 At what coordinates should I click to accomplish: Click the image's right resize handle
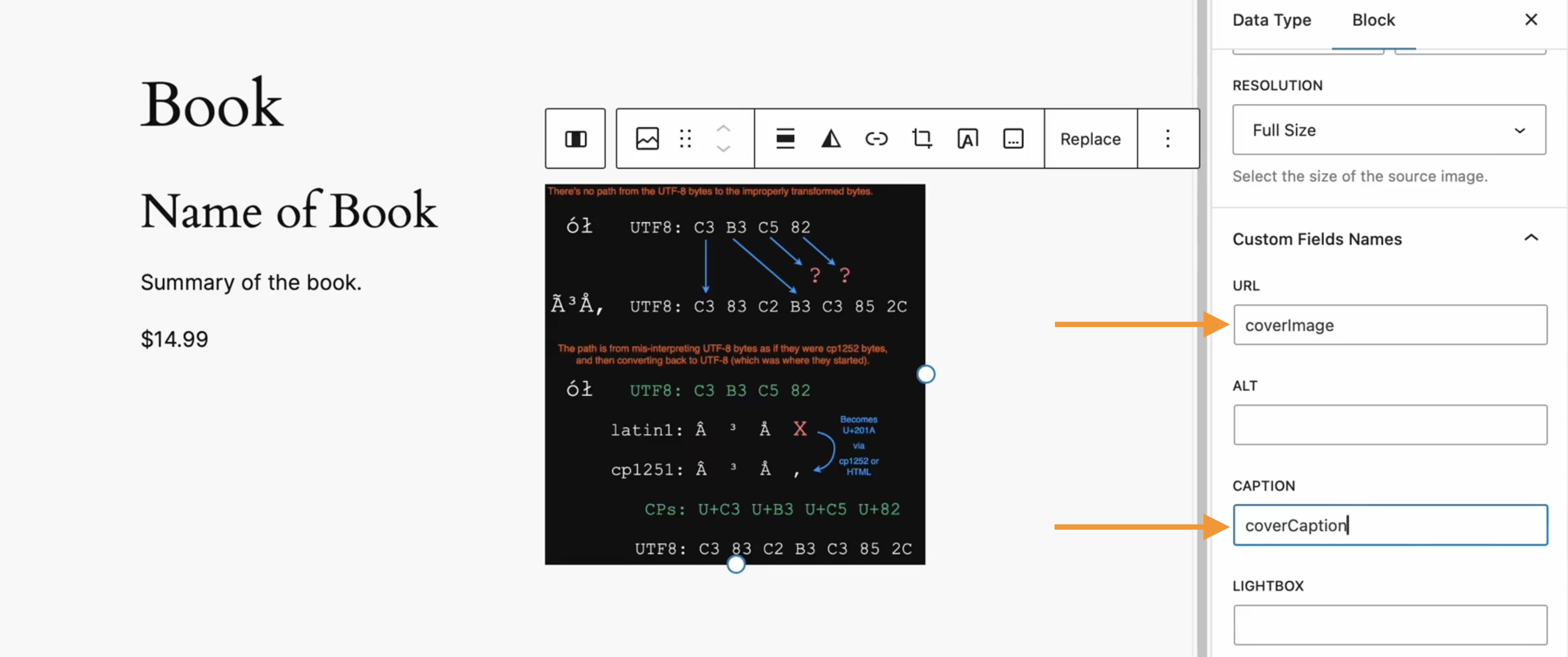coord(926,374)
